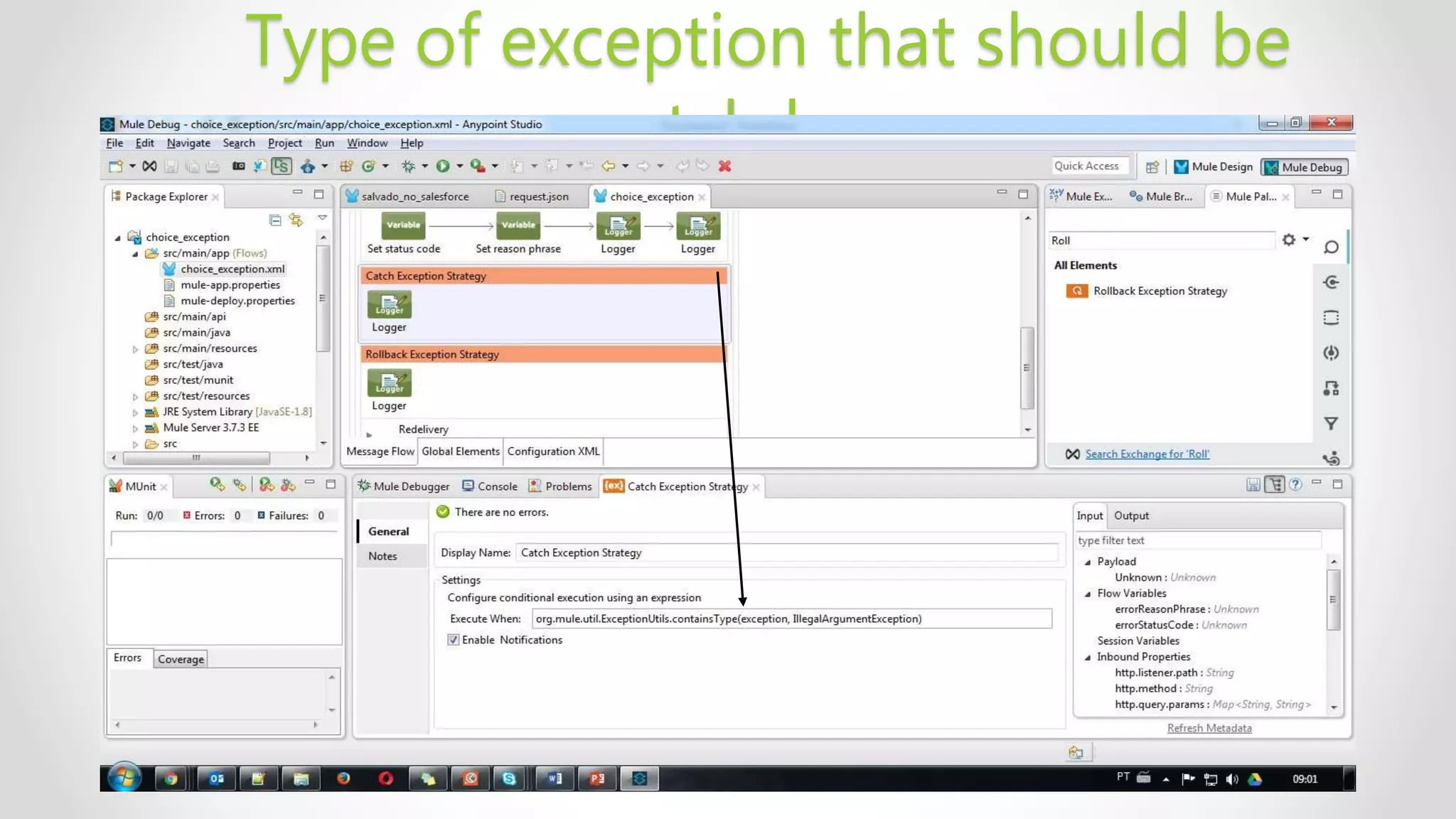The image size is (1456, 819).
Task: Collapse the Payload metadata node
Action: [1088, 562]
